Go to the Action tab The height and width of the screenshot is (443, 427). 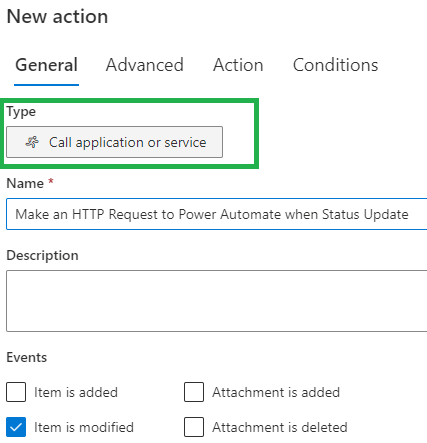coord(238,65)
